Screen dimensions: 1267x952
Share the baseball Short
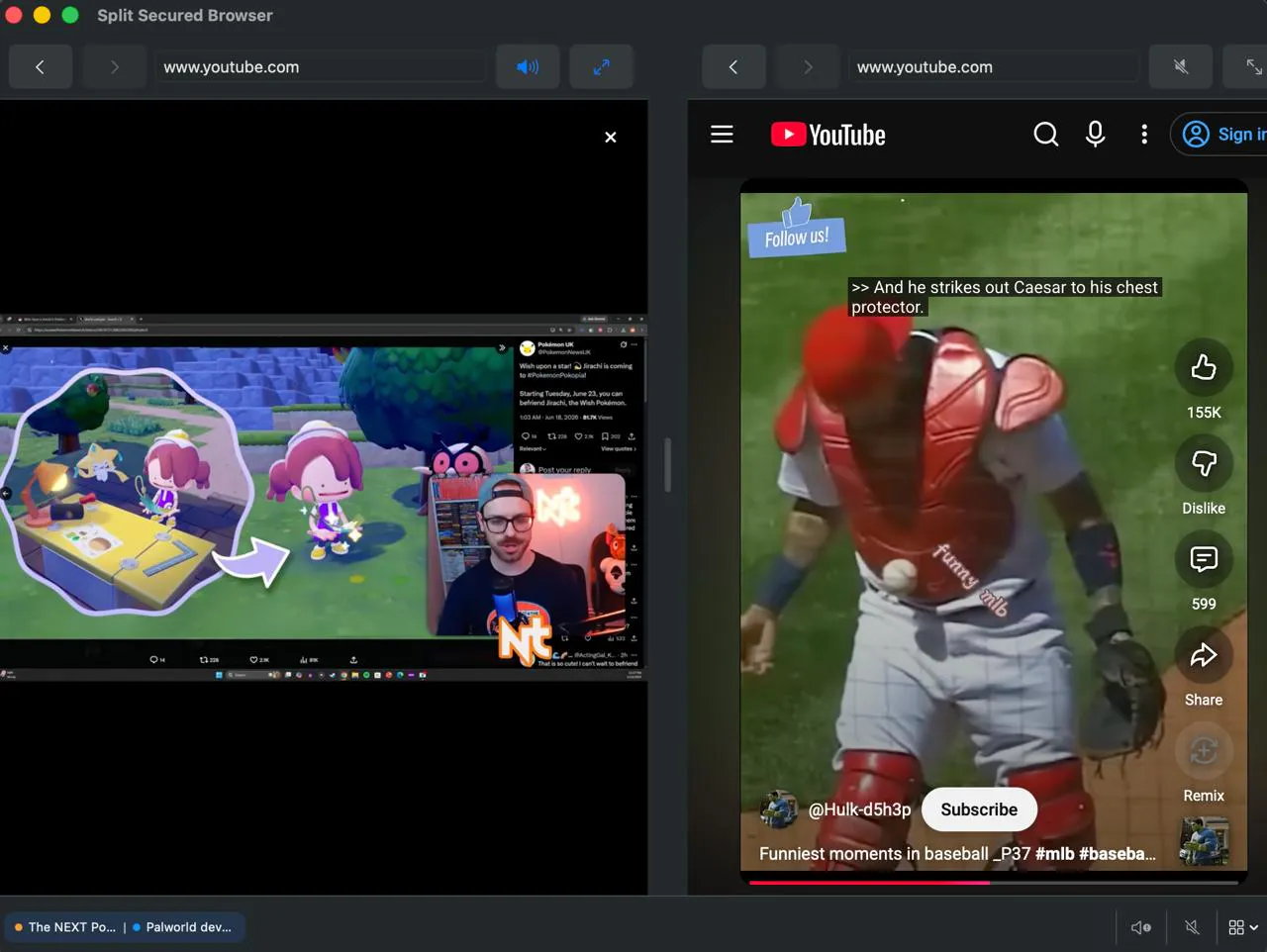pyautogui.click(x=1204, y=655)
